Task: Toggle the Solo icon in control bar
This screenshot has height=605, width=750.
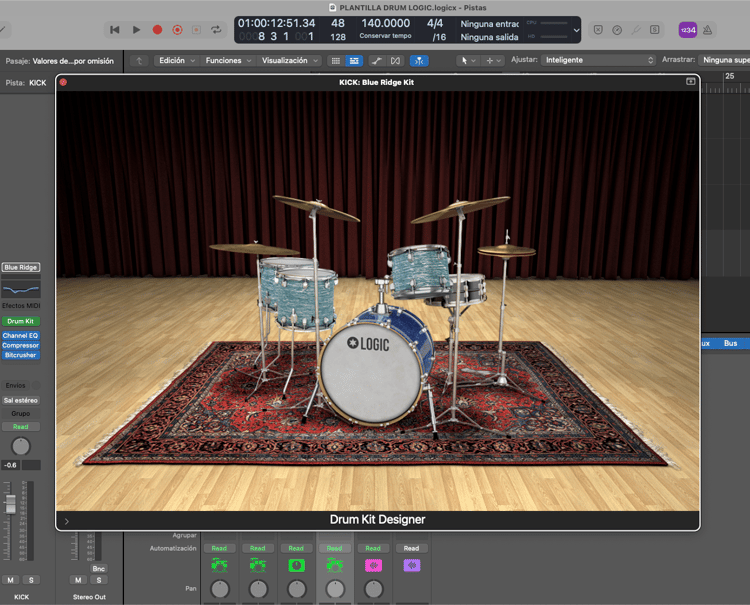Action: pos(655,30)
